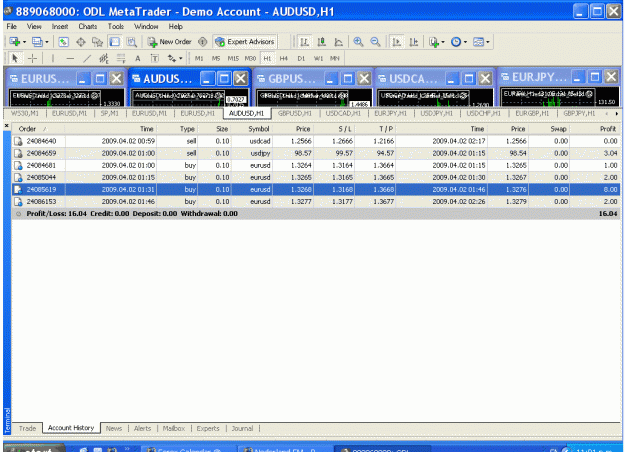The height and width of the screenshot is (452, 625).
Task: Open the Indicators dropdown icon
Action: [x=436, y=42]
